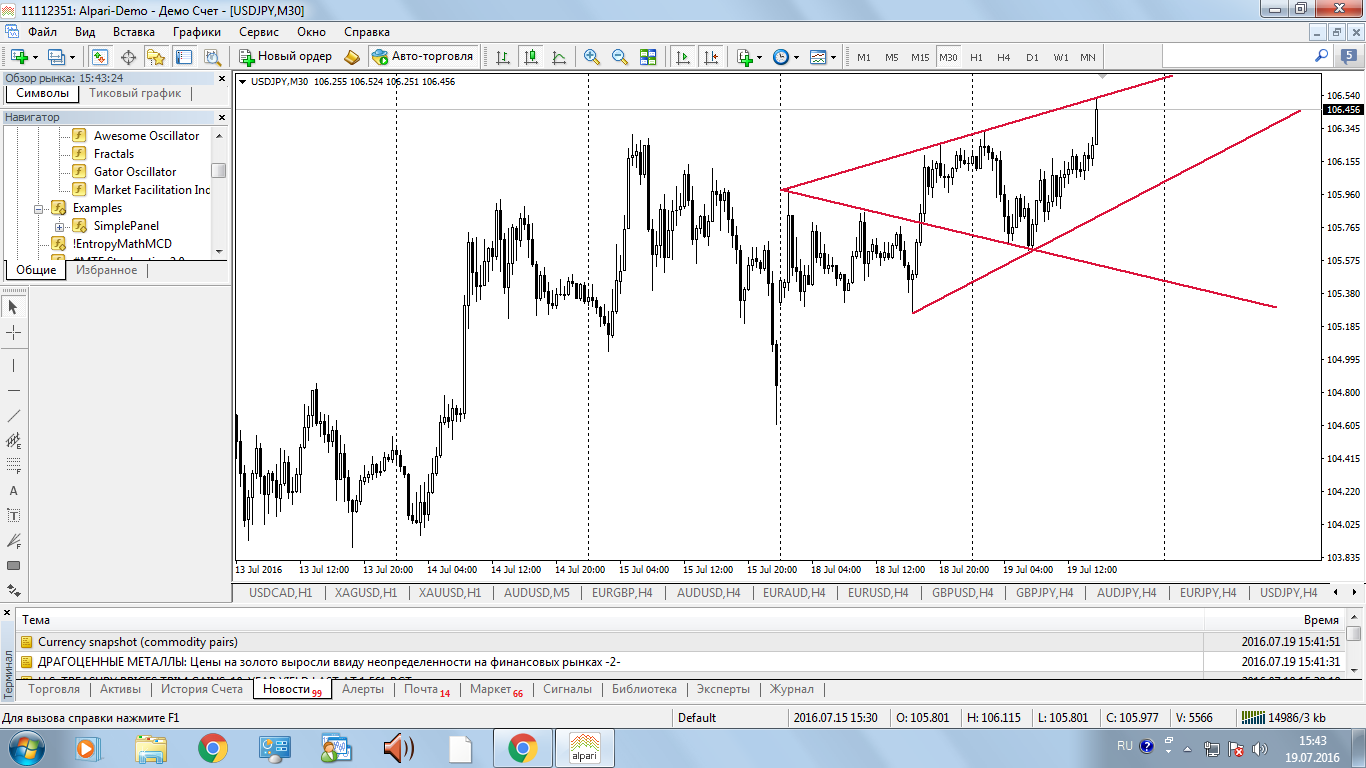The height and width of the screenshot is (768, 1366).
Task: Open the arrows objects tool
Action: pyautogui.click(x=14, y=590)
